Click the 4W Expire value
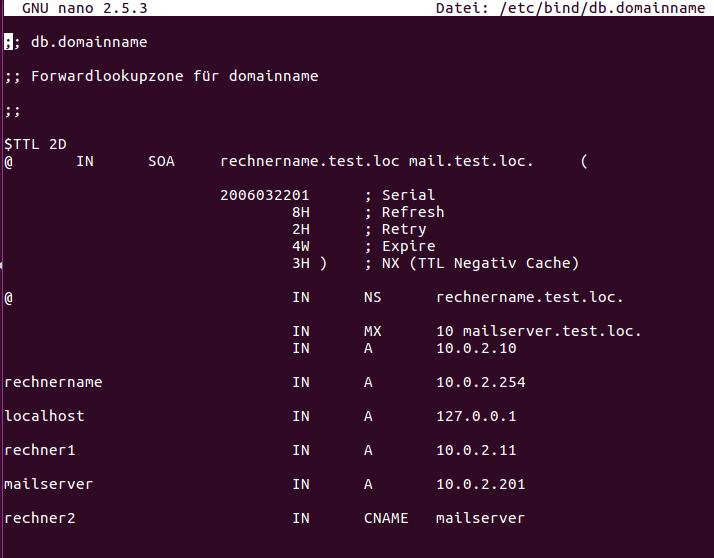The width and height of the screenshot is (714, 558). point(301,246)
